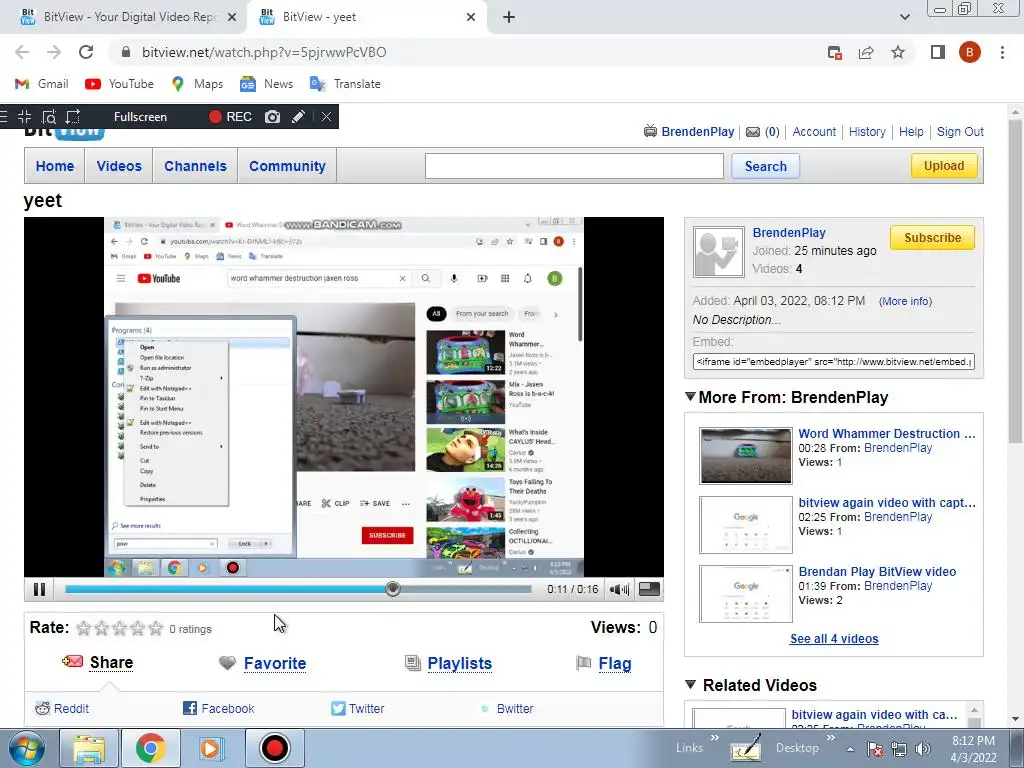Reload the page with browser refresh icon
This screenshot has height=768, width=1024.
point(86,52)
